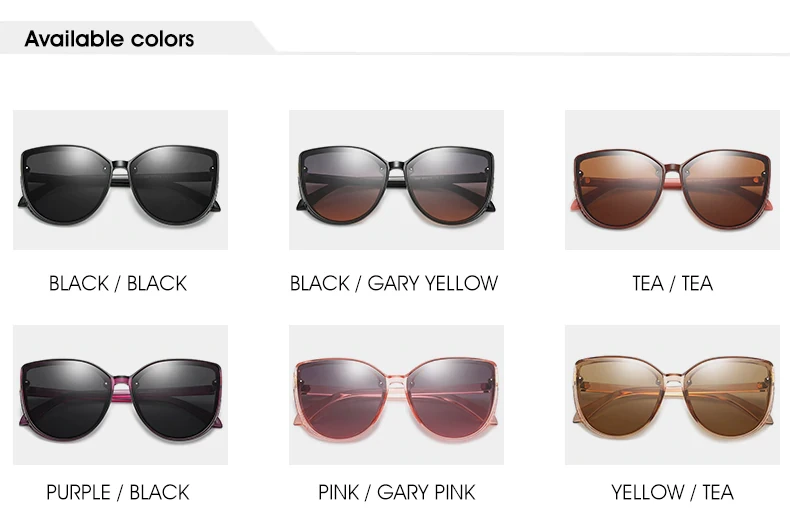
Task: Select the TEA / TEA text label
Action: [673, 284]
